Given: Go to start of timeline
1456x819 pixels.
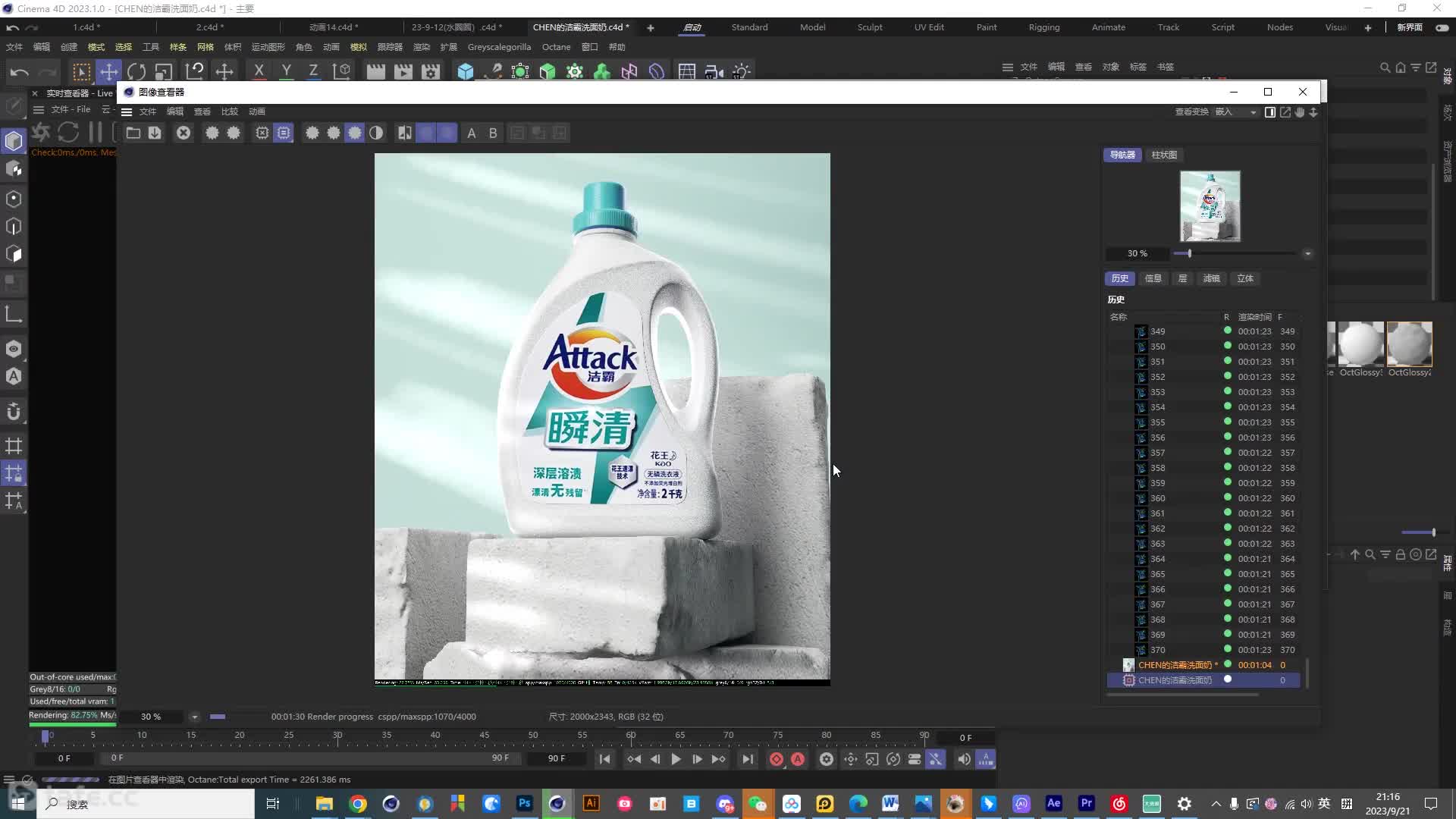Looking at the screenshot, I should tap(604, 759).
